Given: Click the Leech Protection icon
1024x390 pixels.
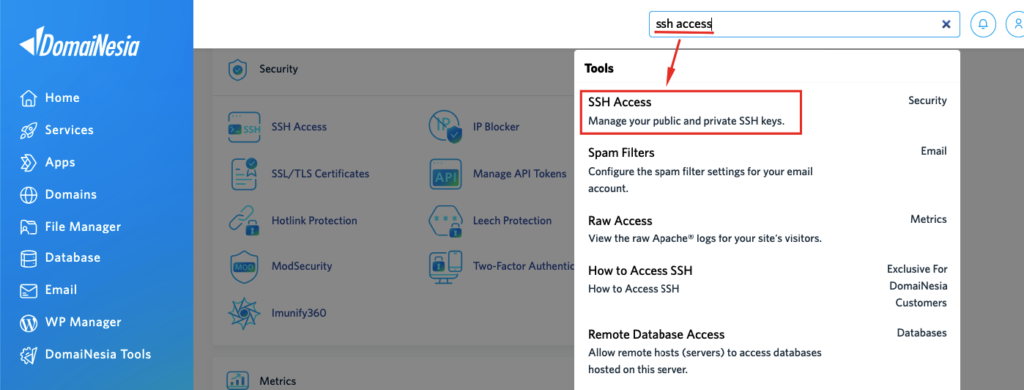Looking at the screenshot, I should tap(446, 221).
